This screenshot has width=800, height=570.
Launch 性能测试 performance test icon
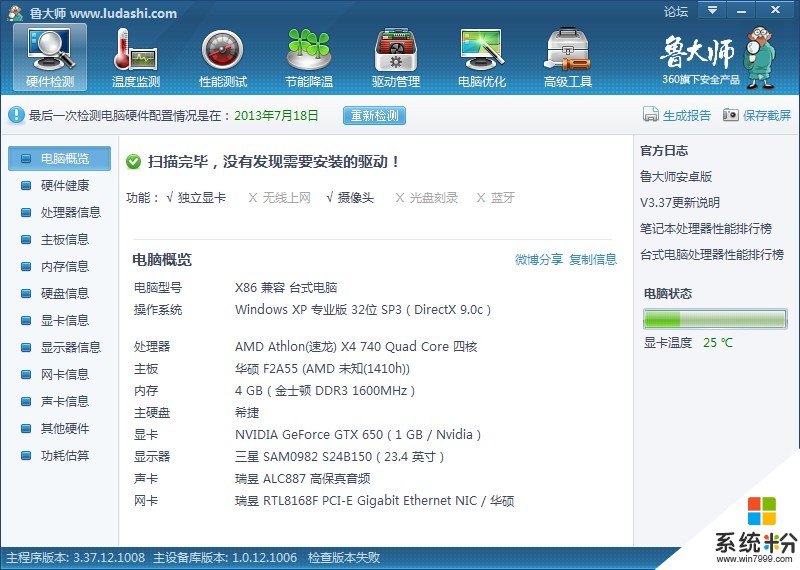222,50
